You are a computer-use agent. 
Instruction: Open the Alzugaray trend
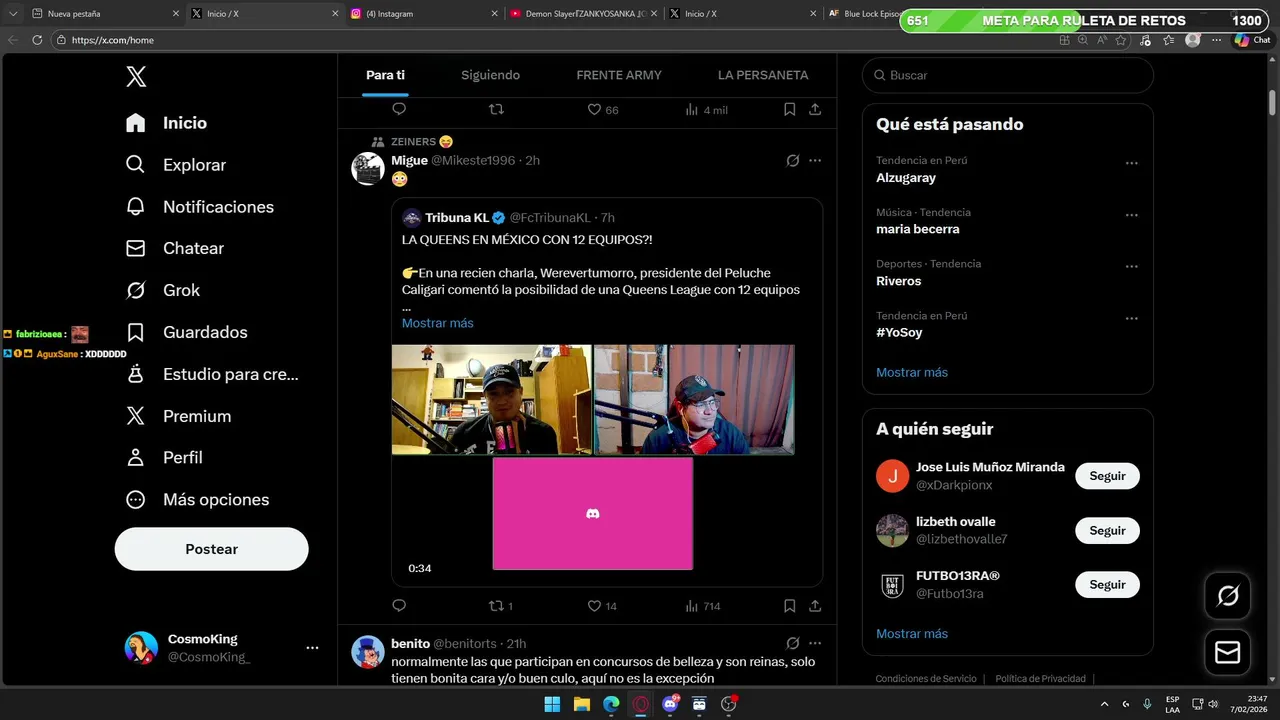click(x=906, y=177)
